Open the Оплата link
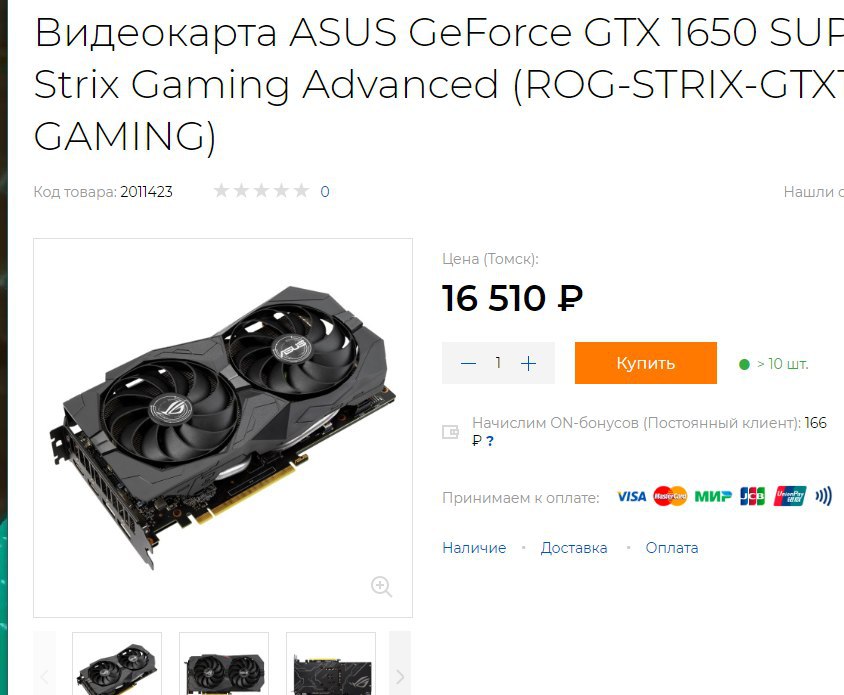 coord(672,548)
